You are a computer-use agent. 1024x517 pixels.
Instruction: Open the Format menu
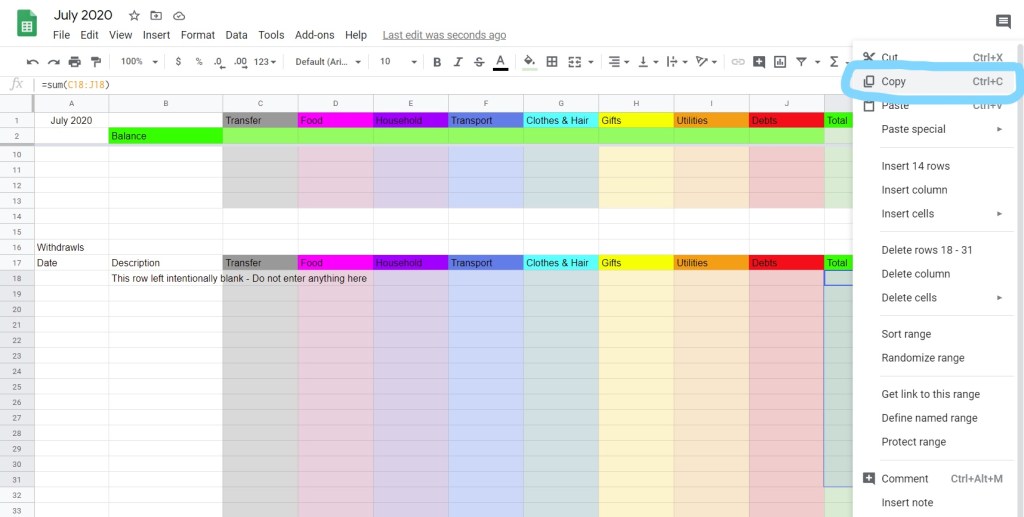(198, 35)
